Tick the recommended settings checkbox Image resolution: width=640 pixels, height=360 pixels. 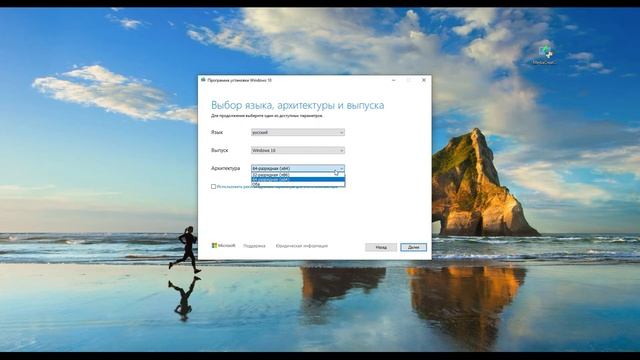213,187
